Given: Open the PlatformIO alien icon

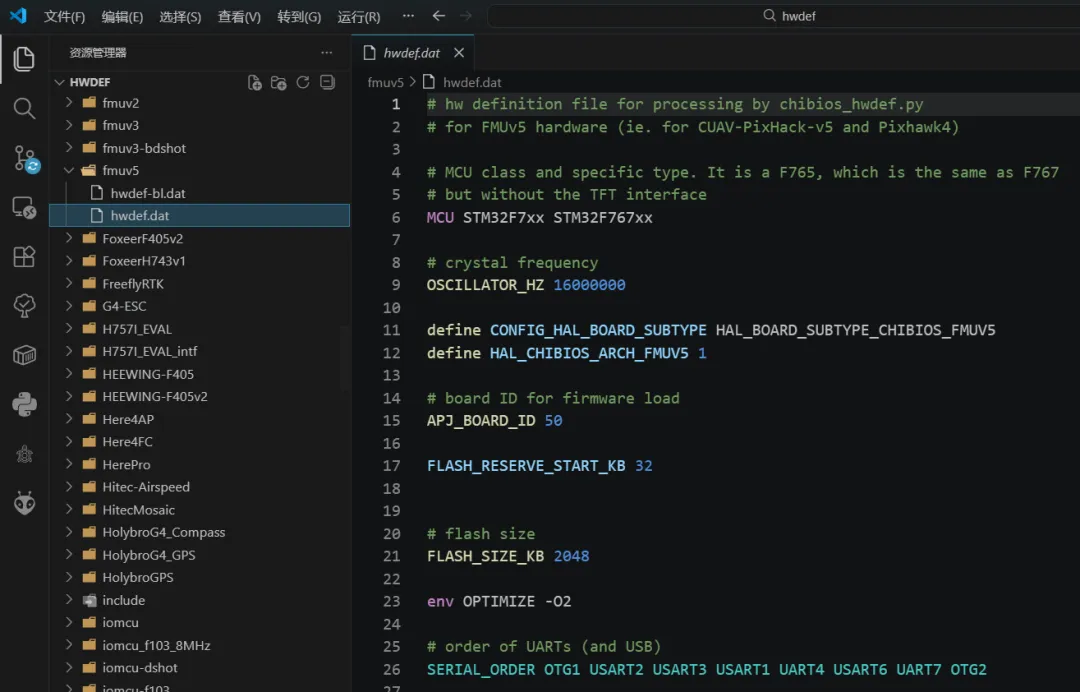Looking at the screenshot, I should [x=24, y=503].
